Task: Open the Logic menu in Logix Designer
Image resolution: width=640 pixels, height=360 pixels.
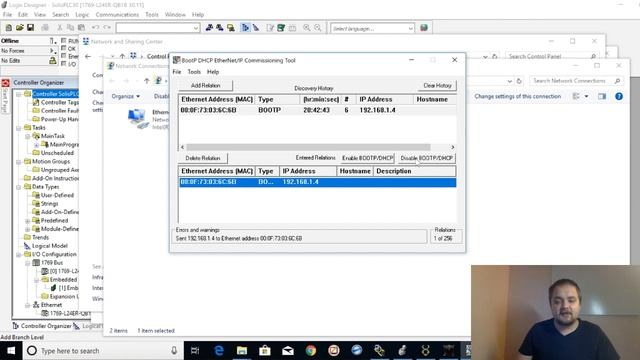Action: point(82,15)
